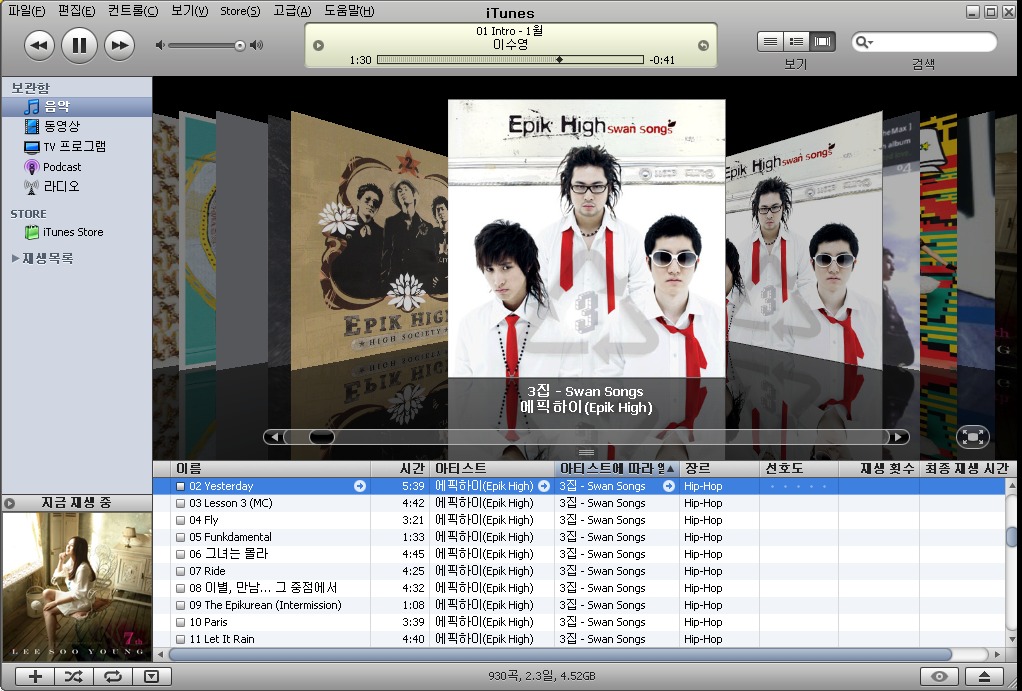The width and height of the screenshot is (1022, 691).
Task: Skip forward to next track
Action: coord(119,46)
